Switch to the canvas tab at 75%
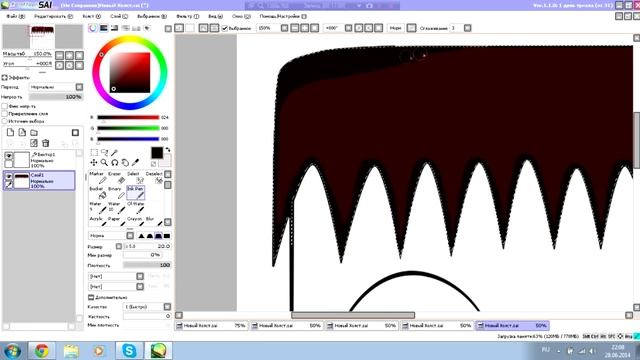The height and width of the screenshot is (360, 640). coord(211,326)
